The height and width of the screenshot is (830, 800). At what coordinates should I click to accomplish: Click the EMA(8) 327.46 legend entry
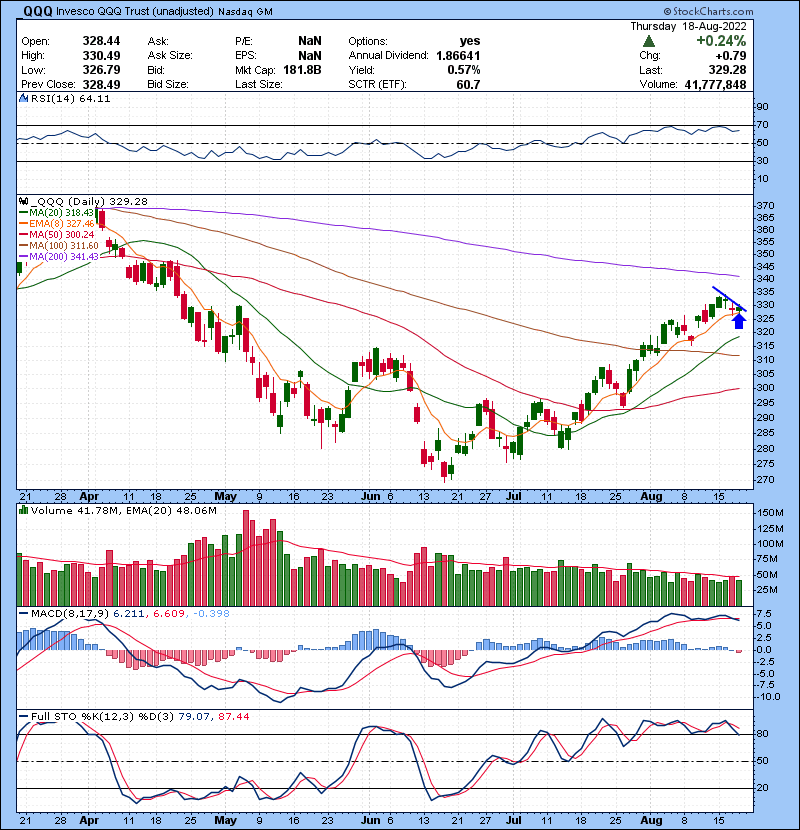(61, 223)
